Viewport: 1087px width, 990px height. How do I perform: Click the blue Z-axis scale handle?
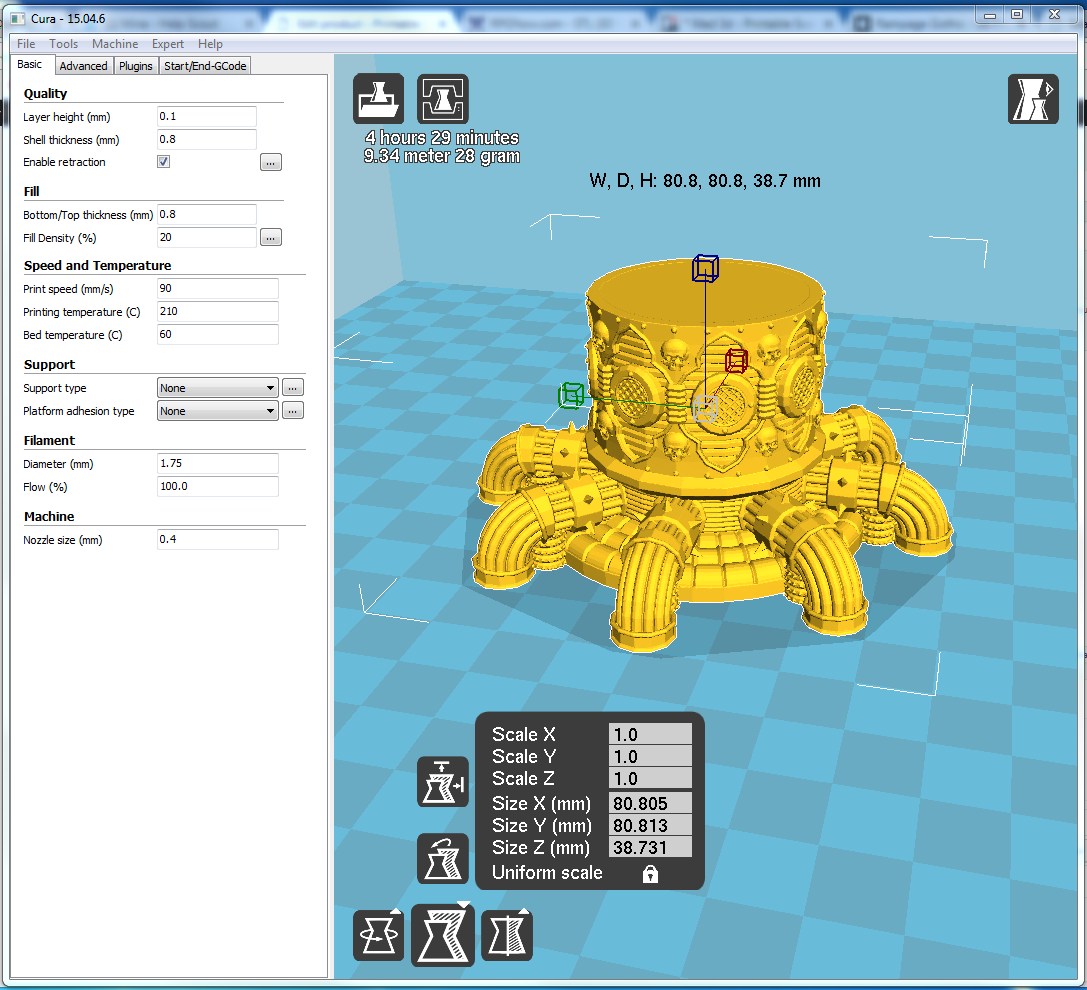tap(705, 267)
